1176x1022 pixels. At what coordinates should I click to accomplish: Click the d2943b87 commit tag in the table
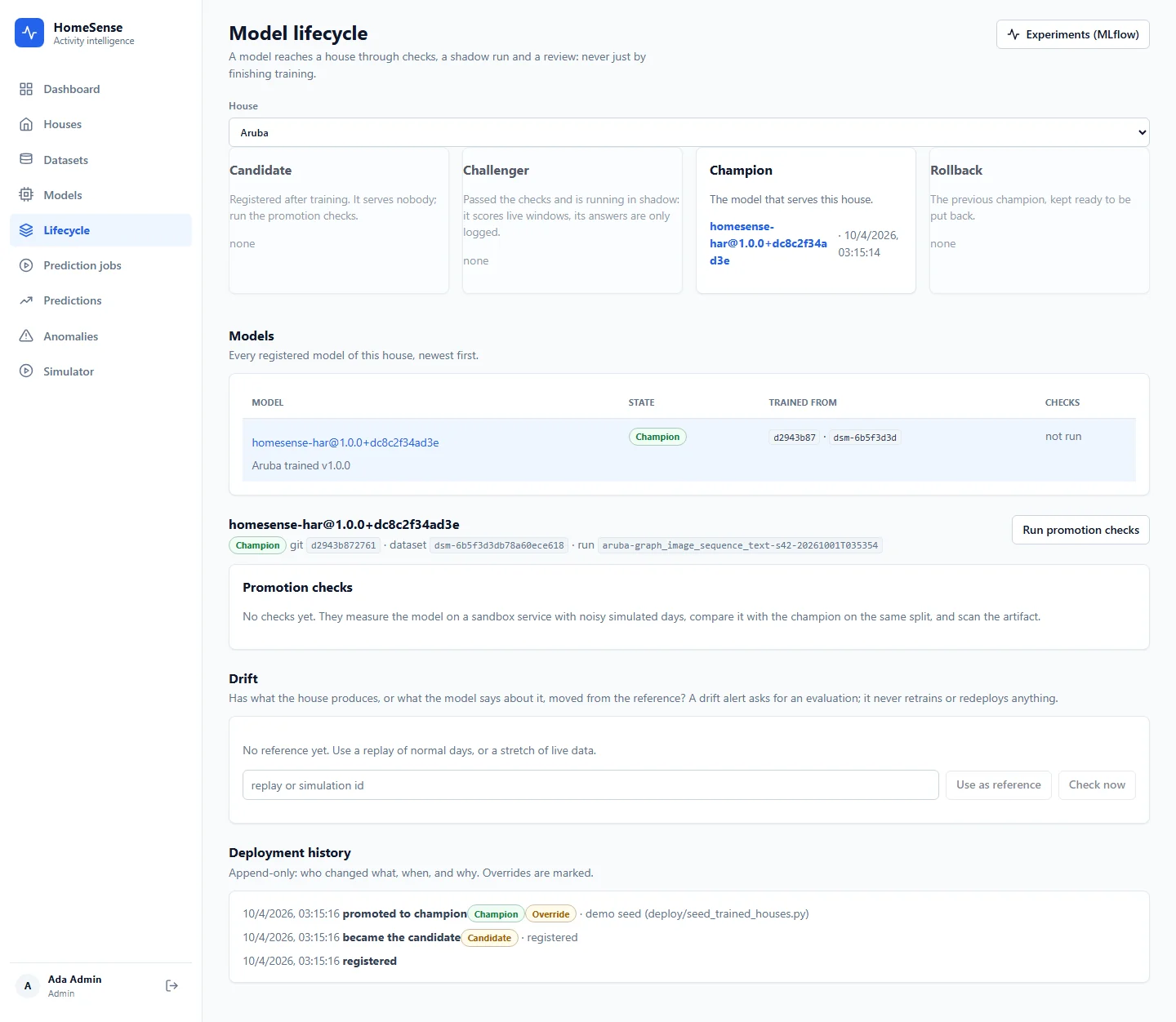(x=795, y=438)
